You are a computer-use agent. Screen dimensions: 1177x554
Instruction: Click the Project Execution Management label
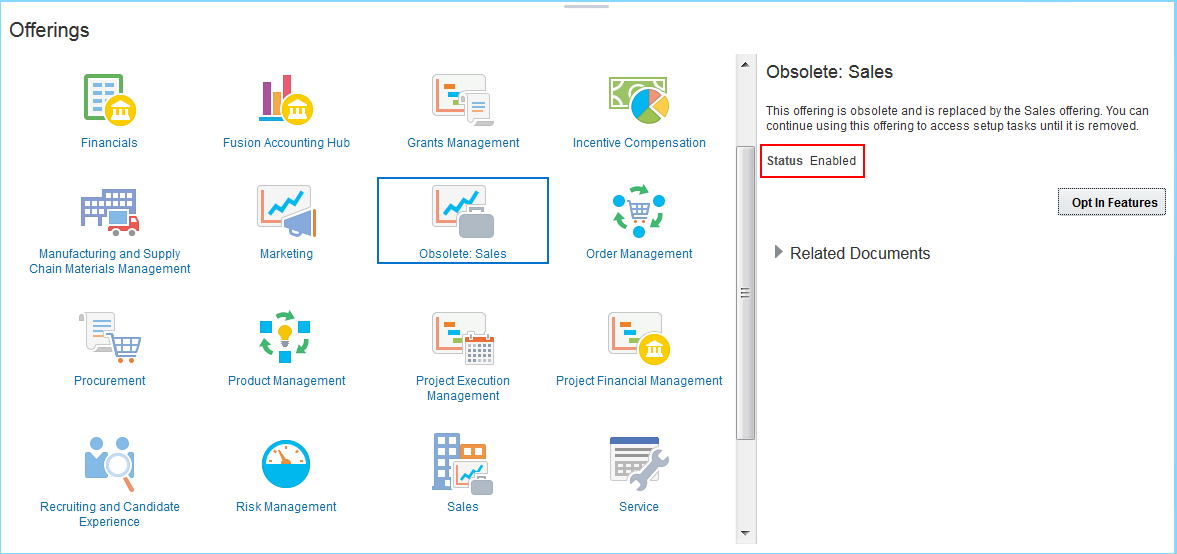pyautogui.click(x=463, y=388)
